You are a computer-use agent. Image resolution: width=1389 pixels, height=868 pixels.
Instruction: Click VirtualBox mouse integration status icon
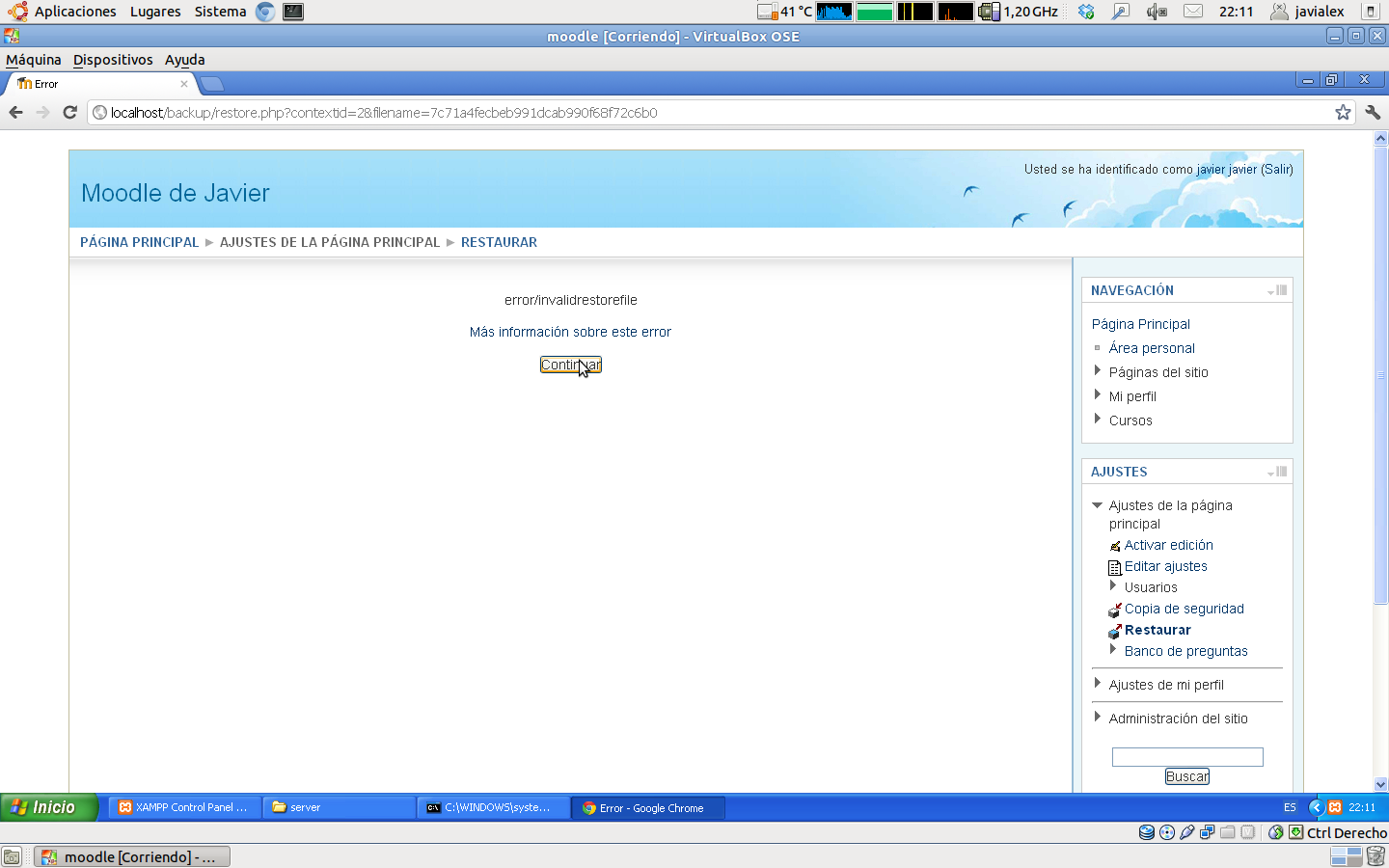[x=1276, y=832]
